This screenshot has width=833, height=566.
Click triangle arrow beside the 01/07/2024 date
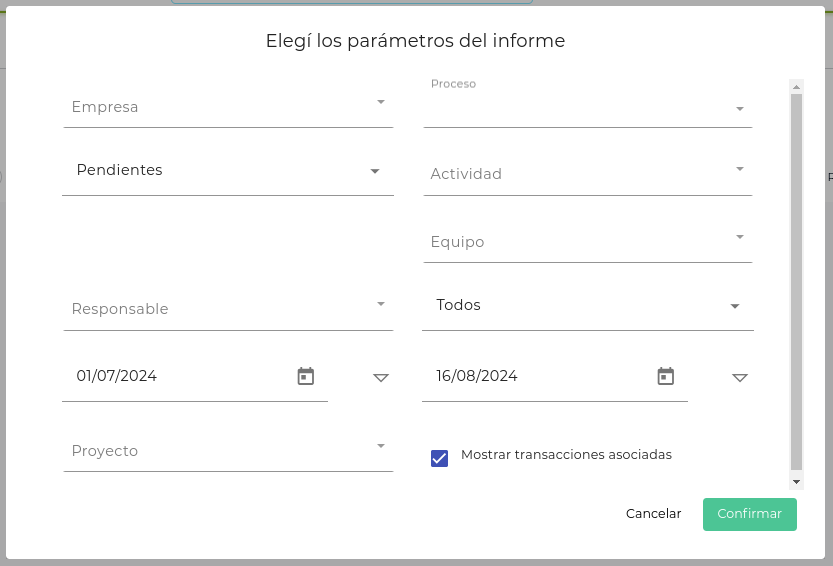[380, 378]
